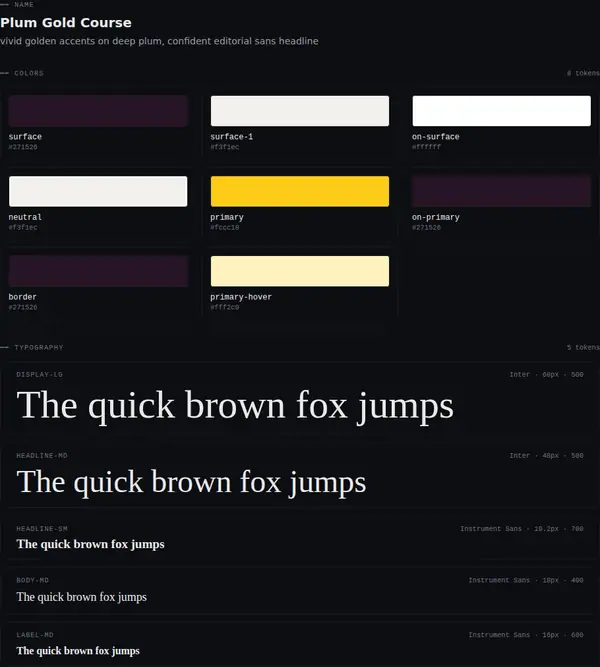Viewport: 600px width, 667px height.
Task: Click the hex value under 'surface'
Action: click(x=23, y=147)
